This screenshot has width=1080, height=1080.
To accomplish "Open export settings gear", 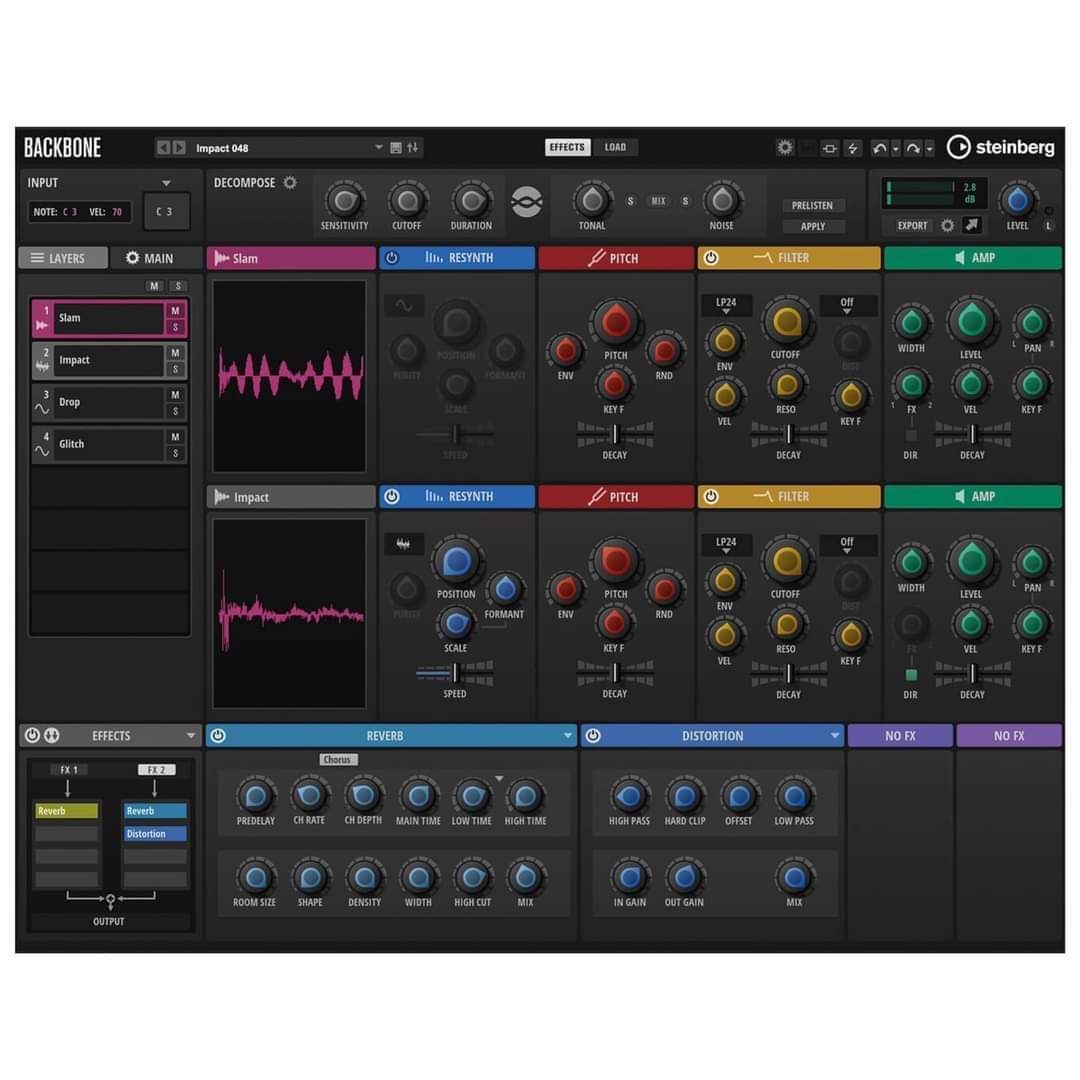I will (948, 225).
